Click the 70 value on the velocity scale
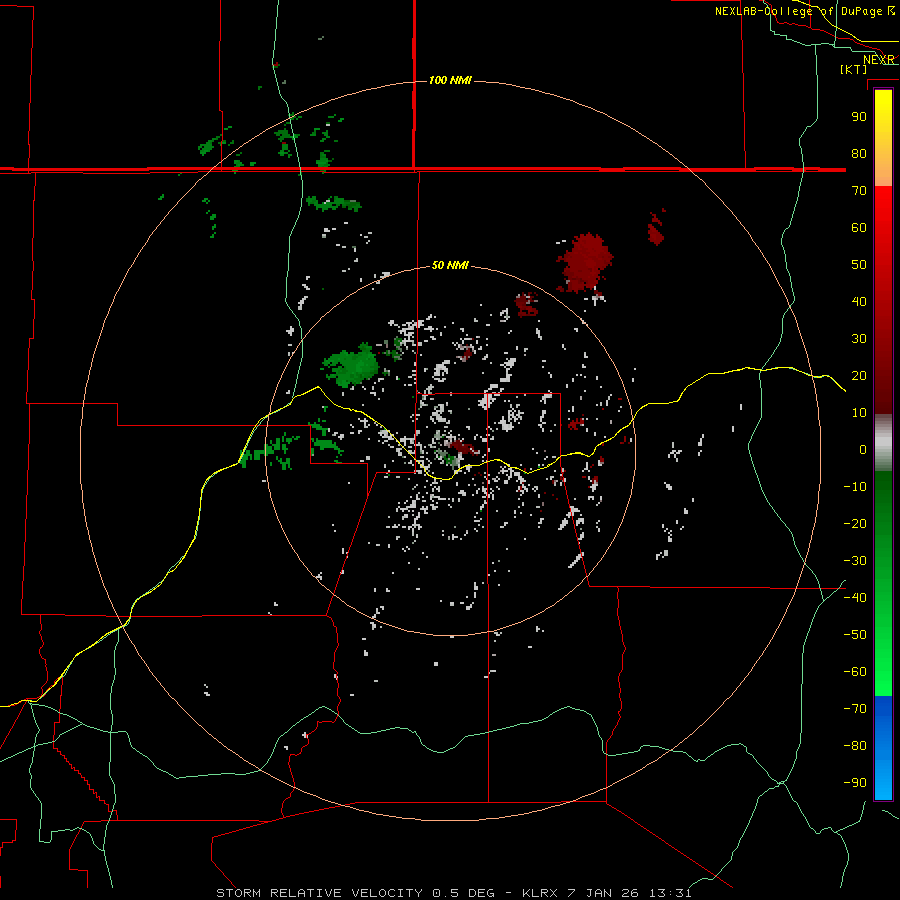Image resolution: width=900 pixels, height=900 pixels. coord(859,191)
